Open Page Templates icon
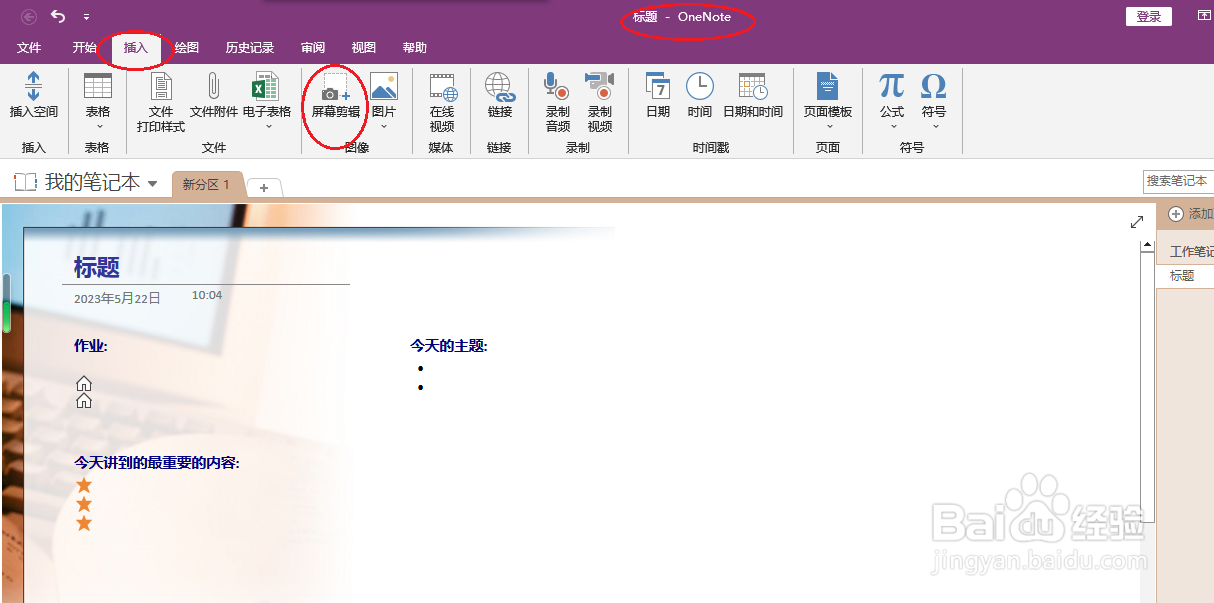Viewport: 1214px width, 603px height. tap(827, 86)
